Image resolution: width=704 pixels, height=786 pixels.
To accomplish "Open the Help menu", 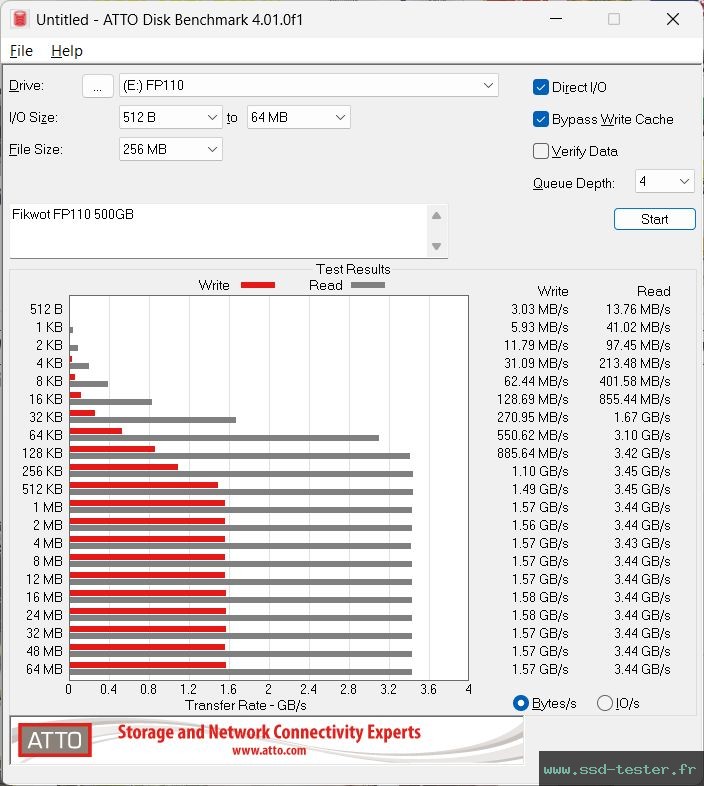I will [x=67, y=51].
